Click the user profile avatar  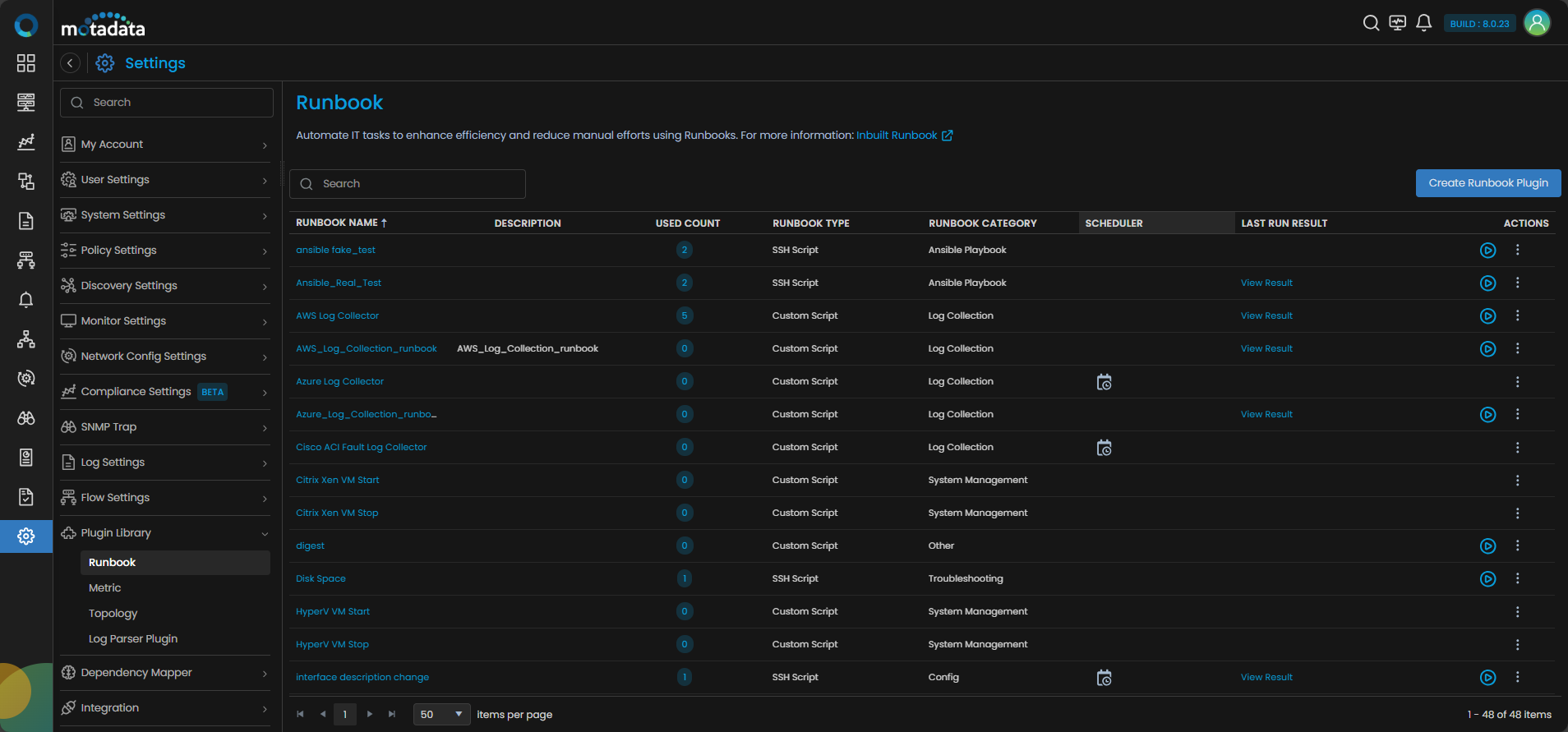coord(1536,23)
